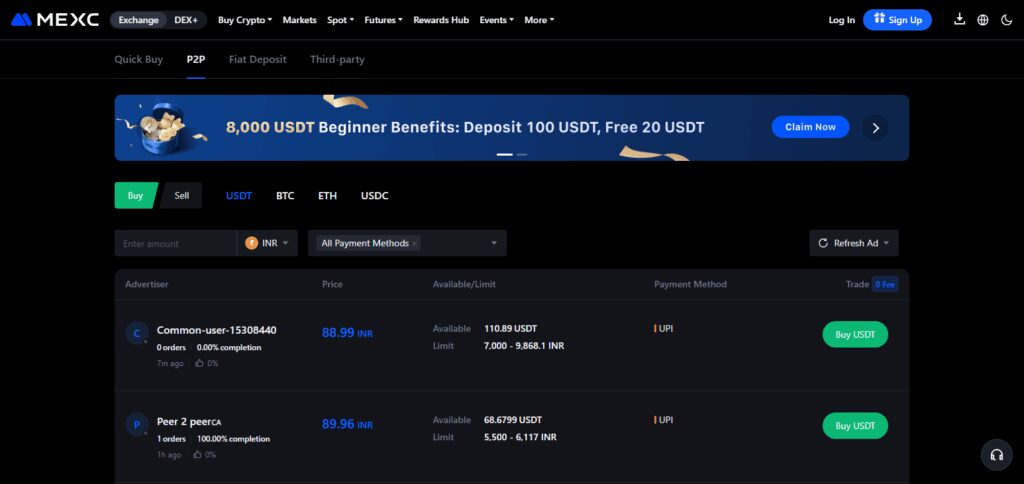Click Buy USDT for Common-user-15308440

click(855, 334)
